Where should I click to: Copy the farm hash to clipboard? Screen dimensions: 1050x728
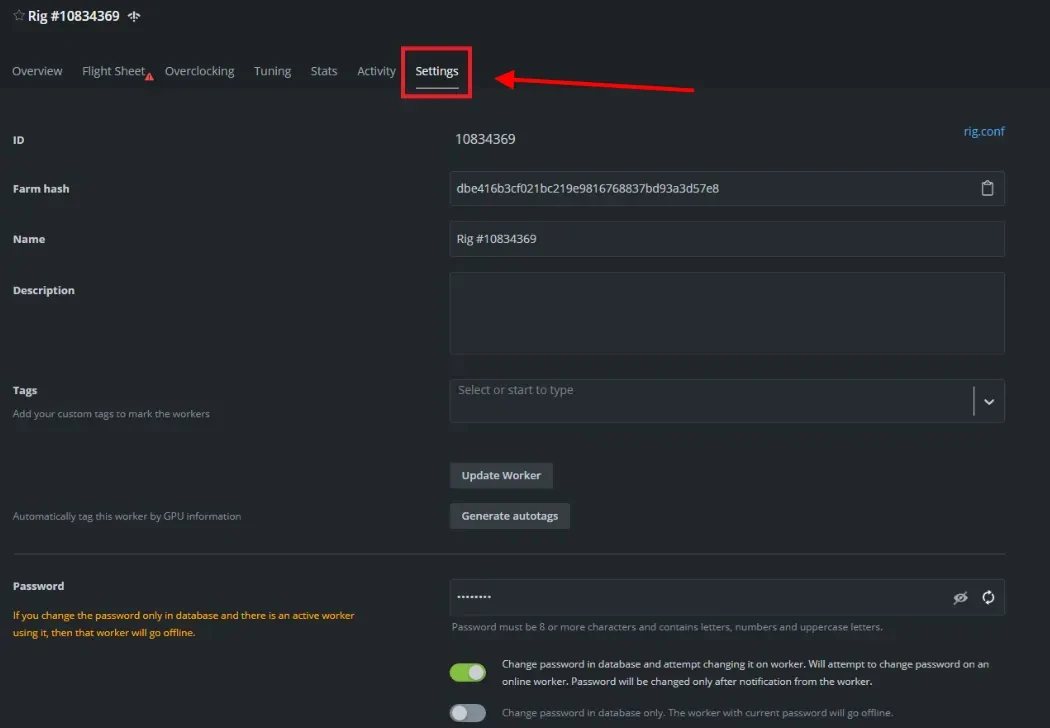(987, 188)
